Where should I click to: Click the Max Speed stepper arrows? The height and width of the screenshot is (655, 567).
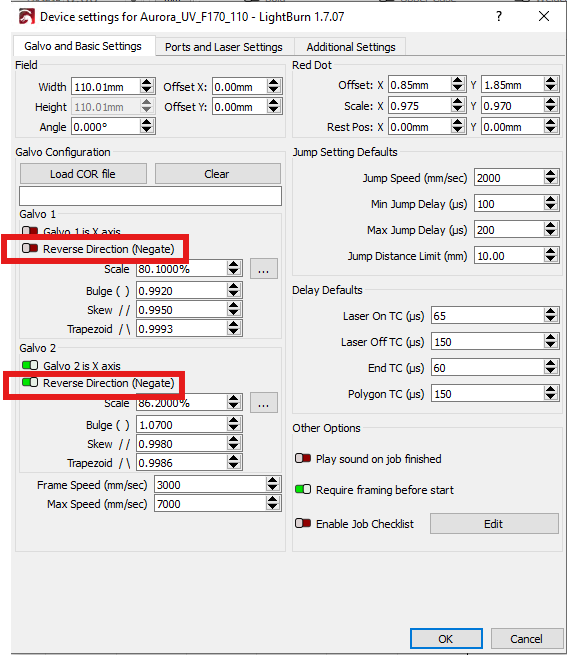(273, 503)
